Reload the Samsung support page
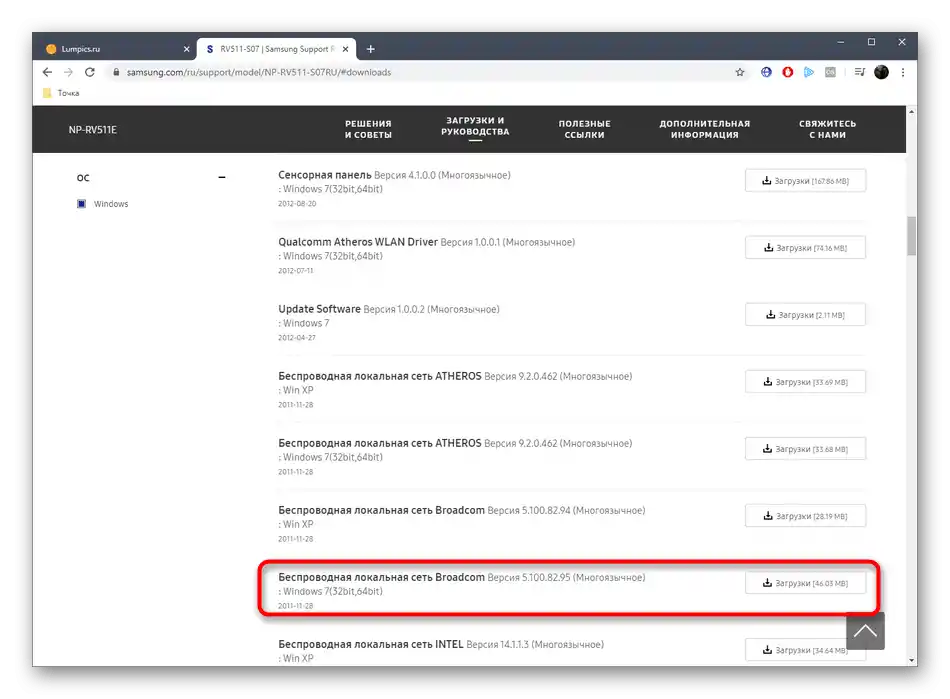Screen dimensions: 950x699 click(90, 72)
